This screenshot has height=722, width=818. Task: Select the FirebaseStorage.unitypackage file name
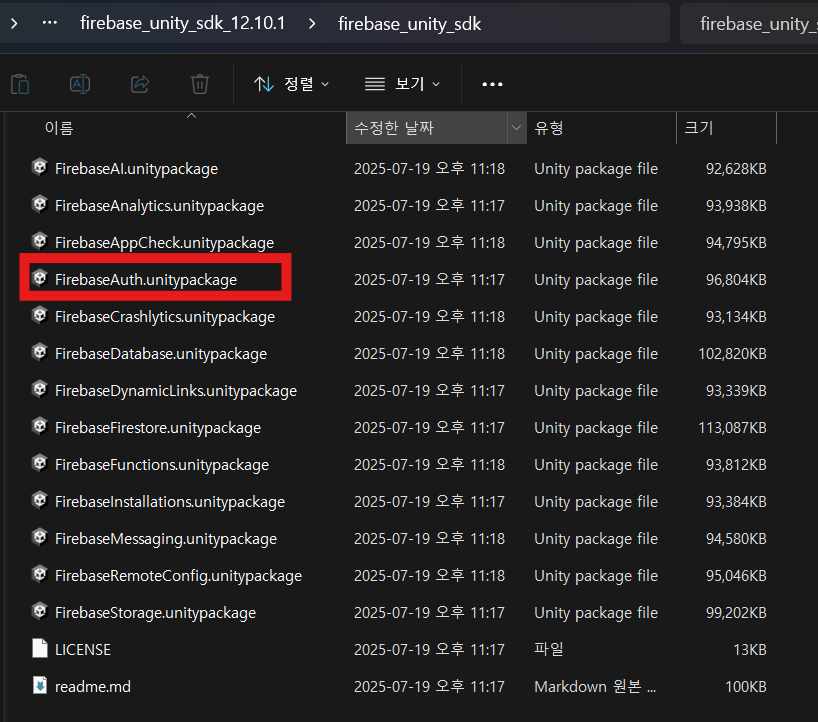coord(155,613)
